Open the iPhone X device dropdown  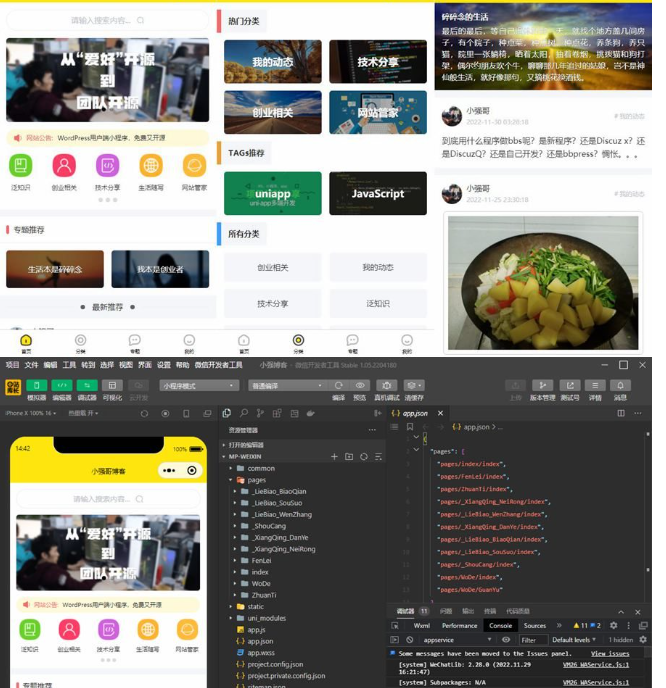point(30,413)
